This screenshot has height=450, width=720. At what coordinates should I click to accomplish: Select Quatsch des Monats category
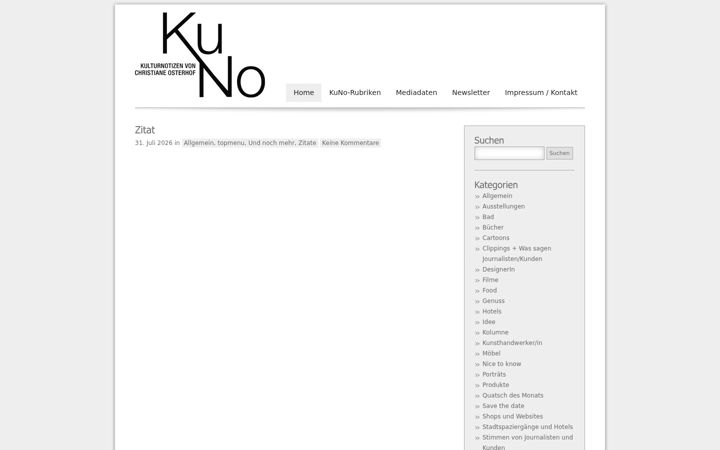513,395
